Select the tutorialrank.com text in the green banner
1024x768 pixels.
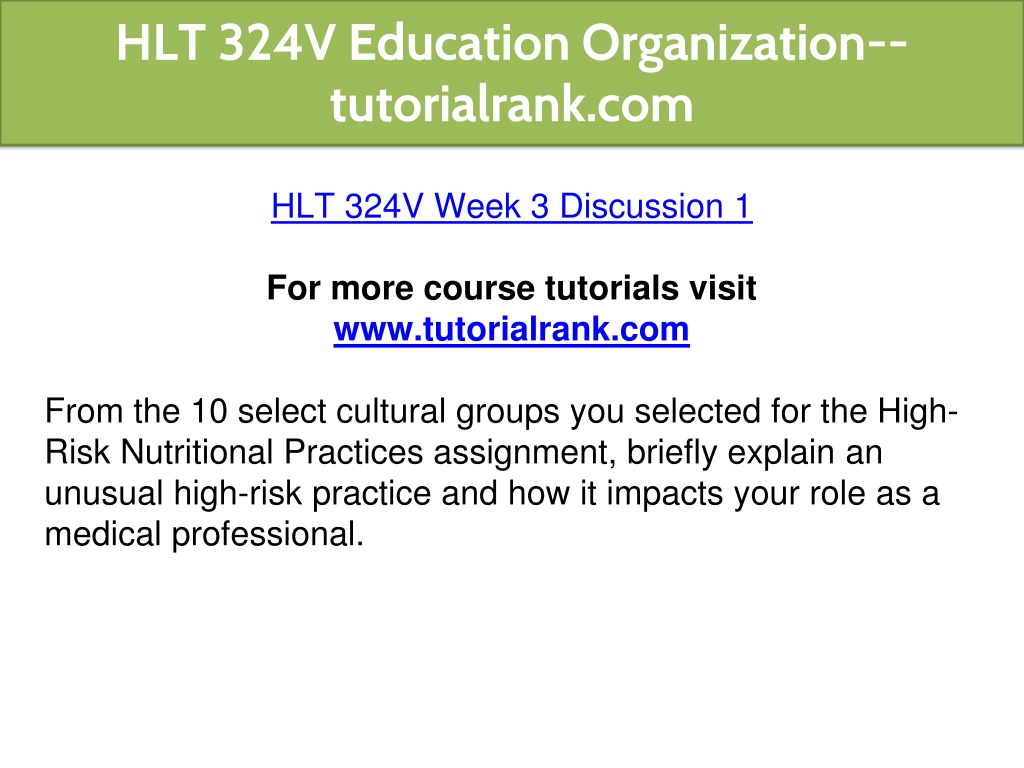(512, 104)
